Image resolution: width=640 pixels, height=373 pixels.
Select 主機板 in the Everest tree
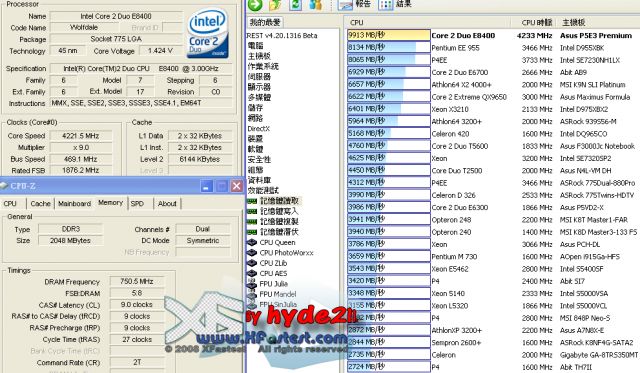pyautogui.click(x=259, y=56)
